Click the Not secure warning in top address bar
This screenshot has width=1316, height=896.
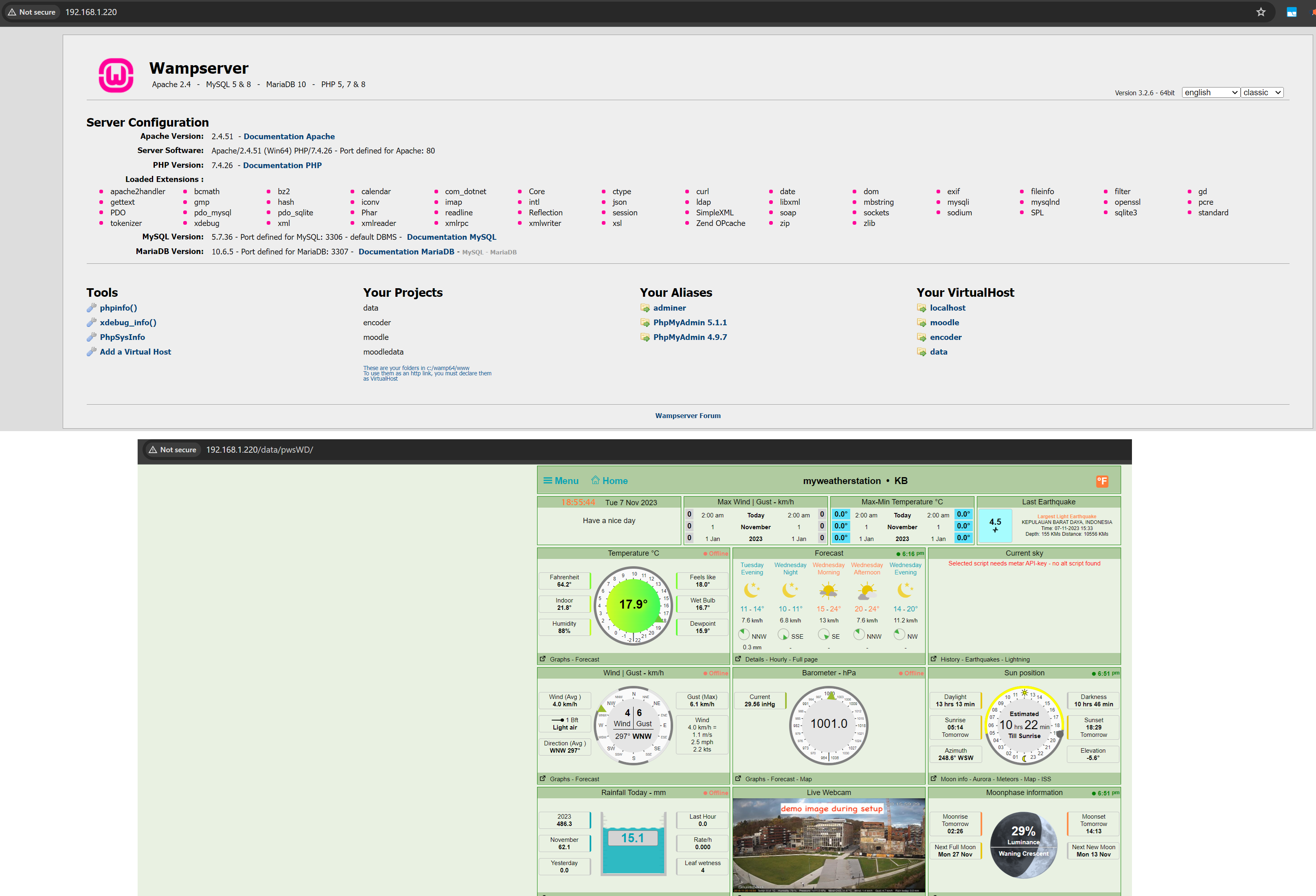coord(32,12)
